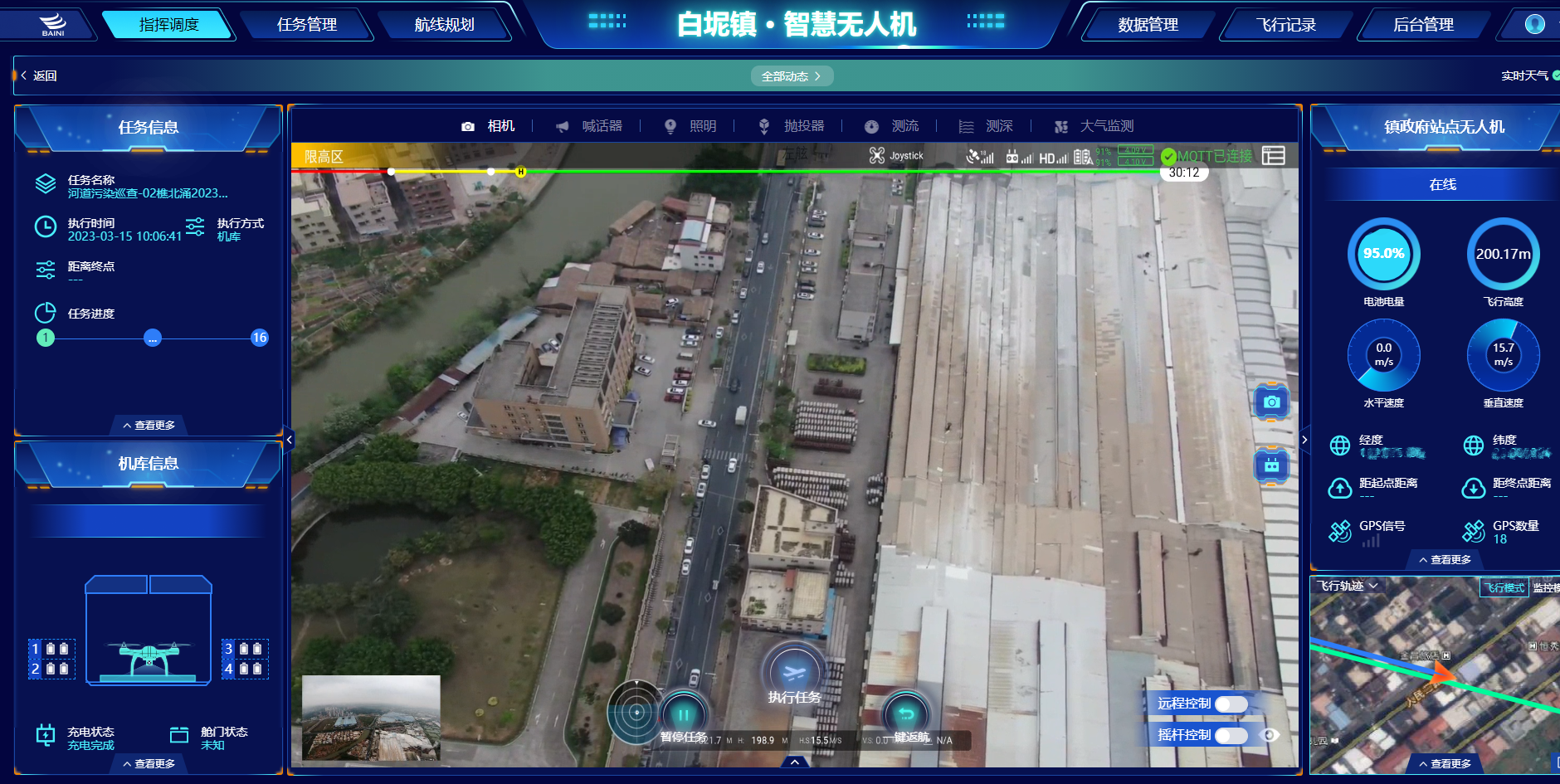The height and width of the screenshot is (784, 1560).
Task: Click the remote controller signal icon
Action: coord(1019,157)
